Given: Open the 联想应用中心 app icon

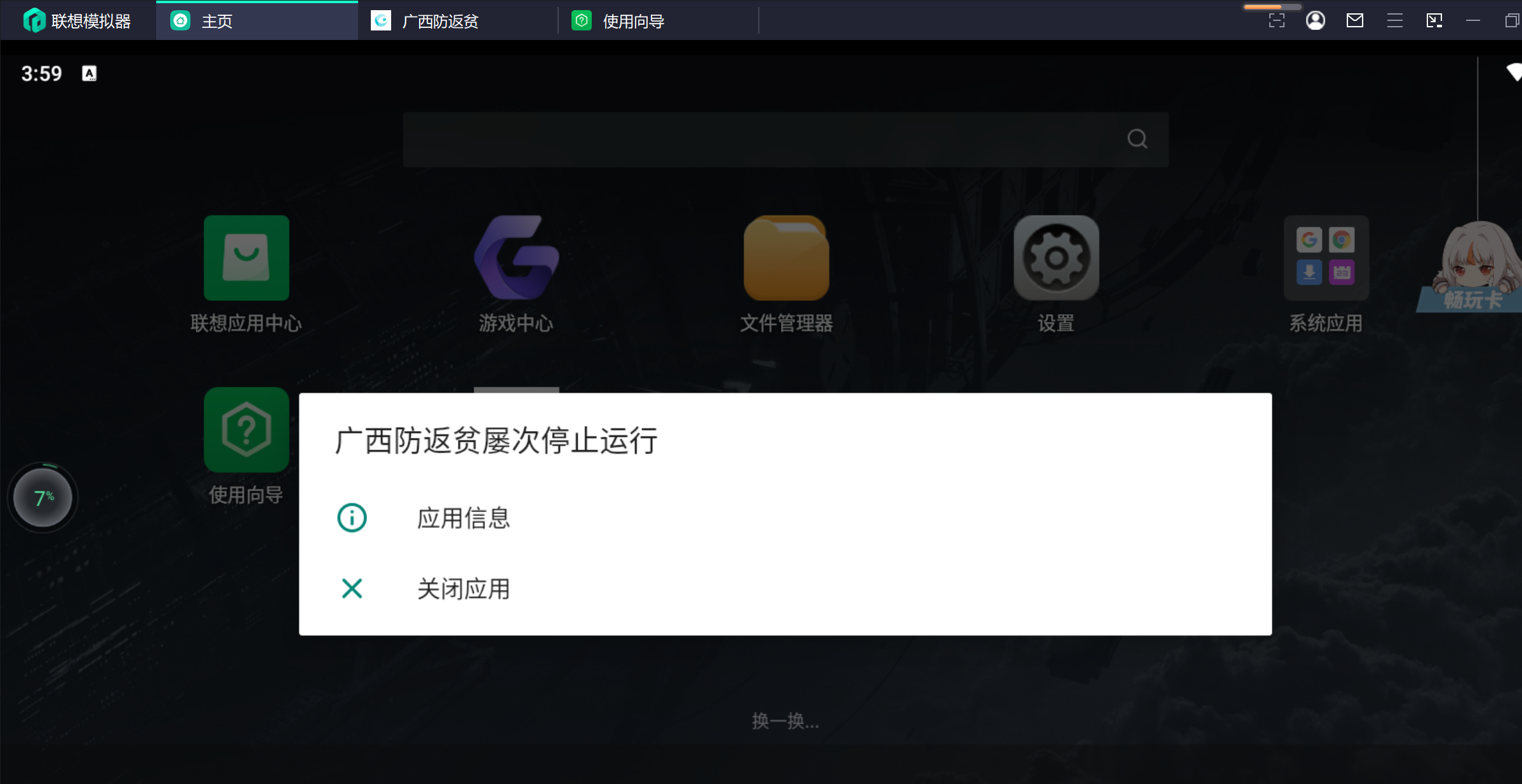Looking at the screenshot, I should tap(246, 258).
